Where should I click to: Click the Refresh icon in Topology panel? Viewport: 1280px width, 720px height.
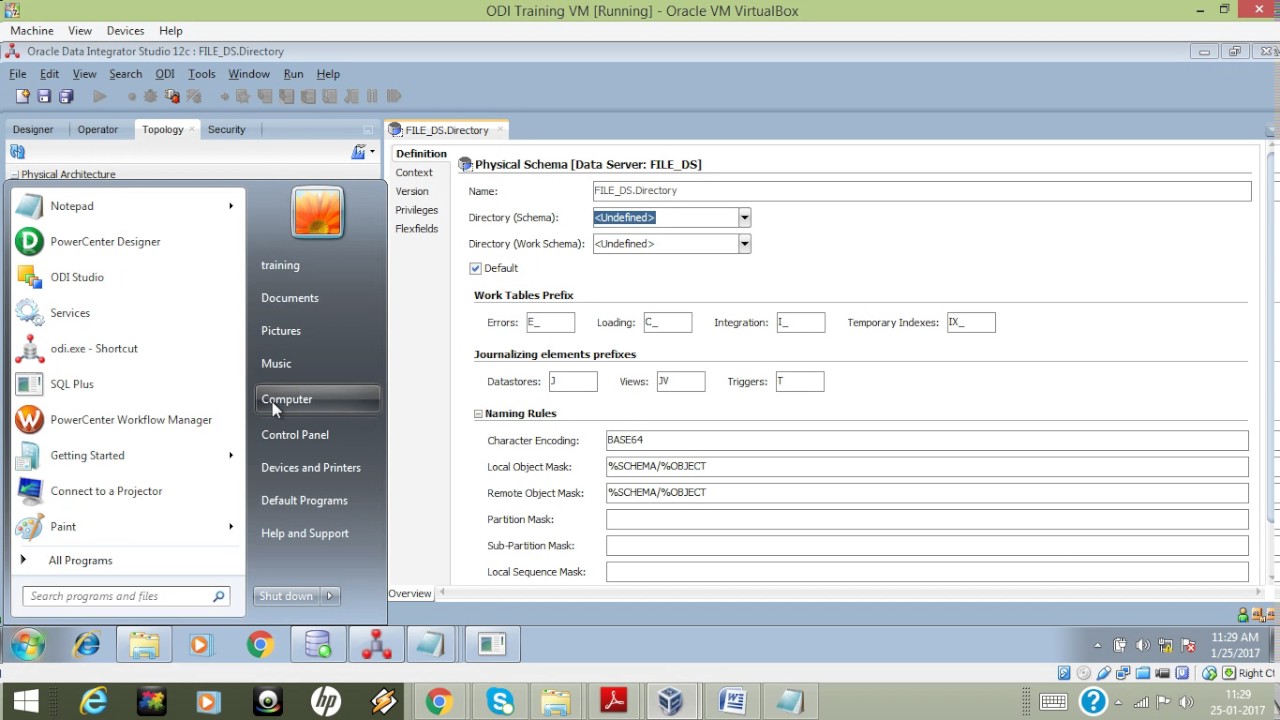tap(17, 152)
